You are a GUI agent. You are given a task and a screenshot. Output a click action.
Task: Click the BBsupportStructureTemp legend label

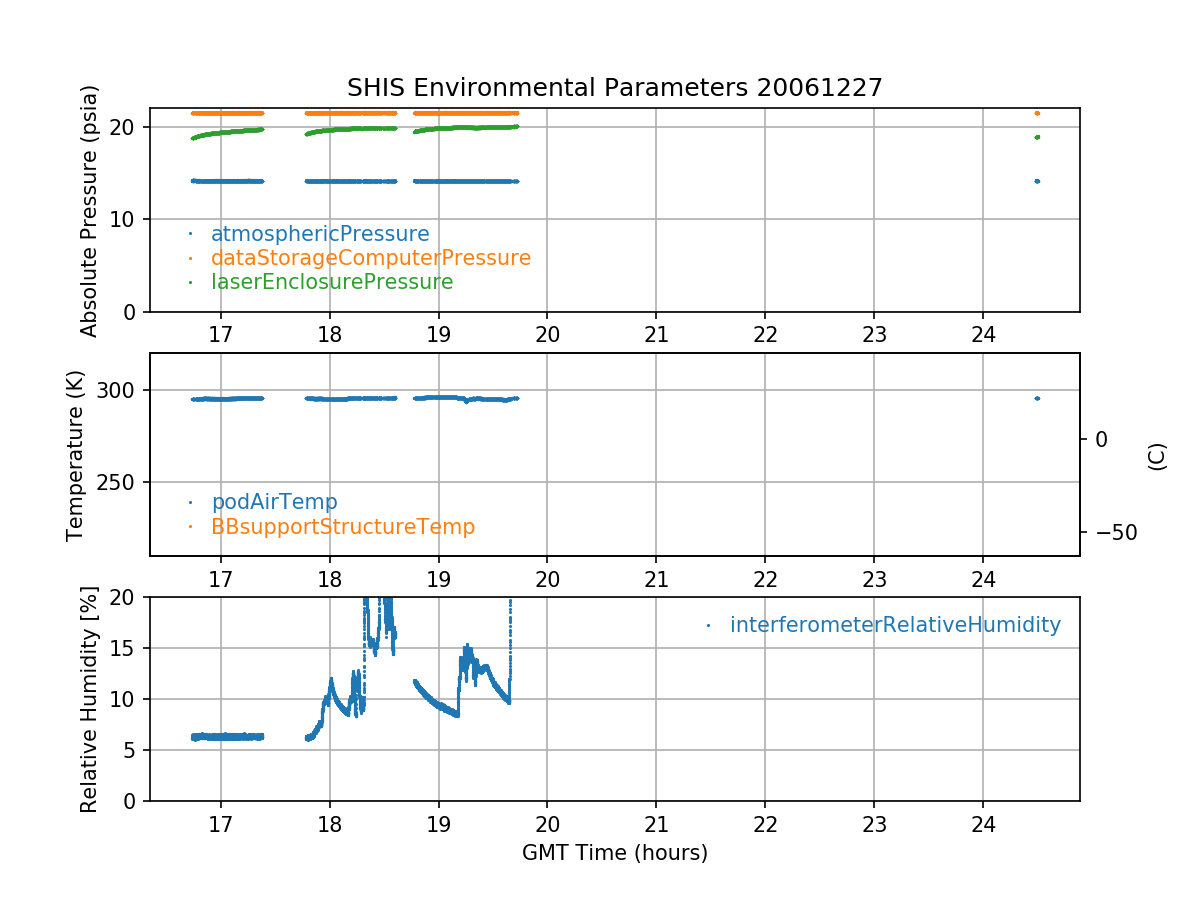(x=342, y=526)
